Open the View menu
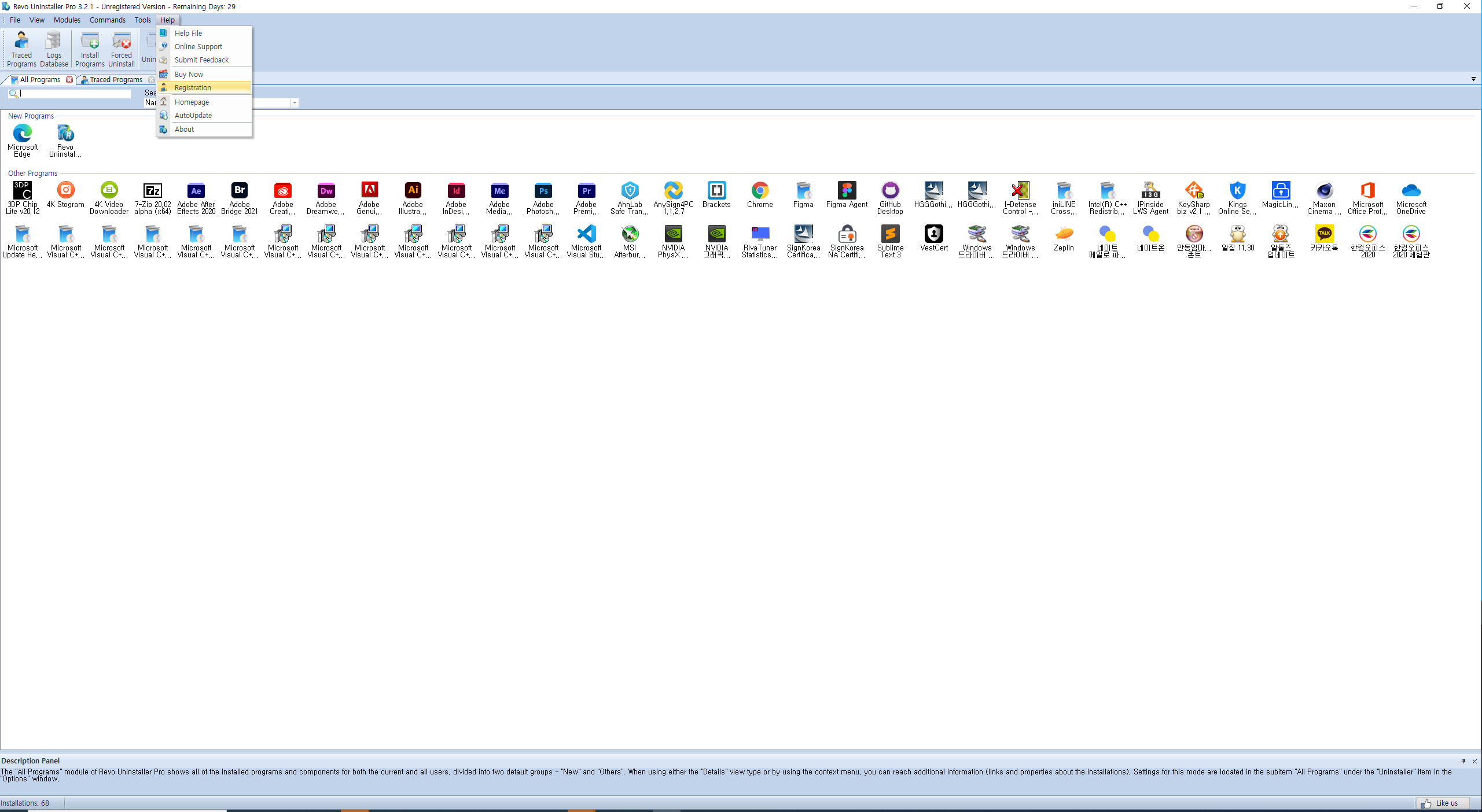This screenshot has height=812, width=1482. click(x=37, y=20)
